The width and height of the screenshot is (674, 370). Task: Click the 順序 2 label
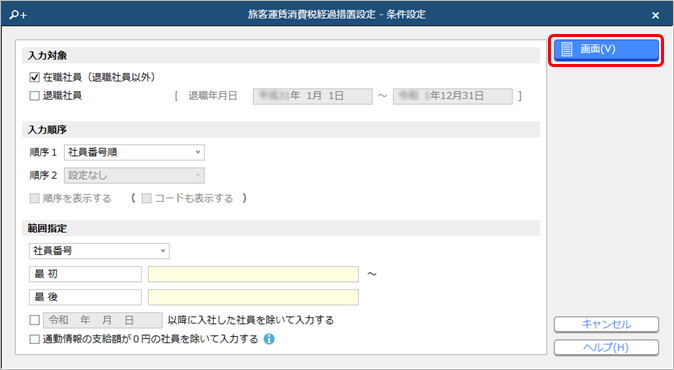pos(43,175)
